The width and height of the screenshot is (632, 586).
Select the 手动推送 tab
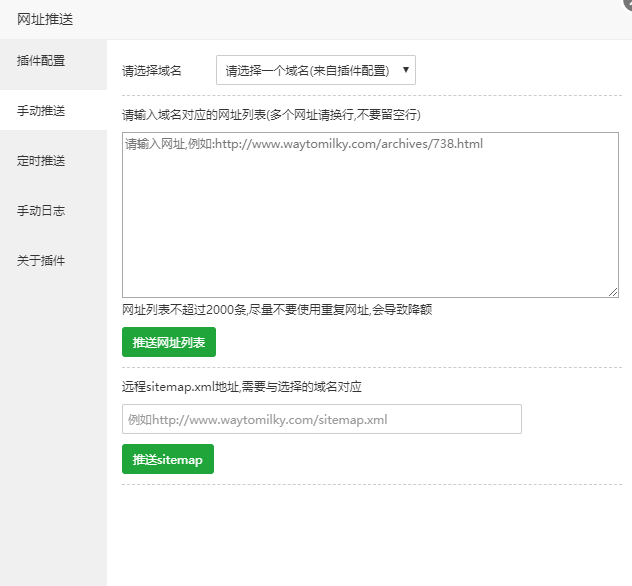point(53,110)
